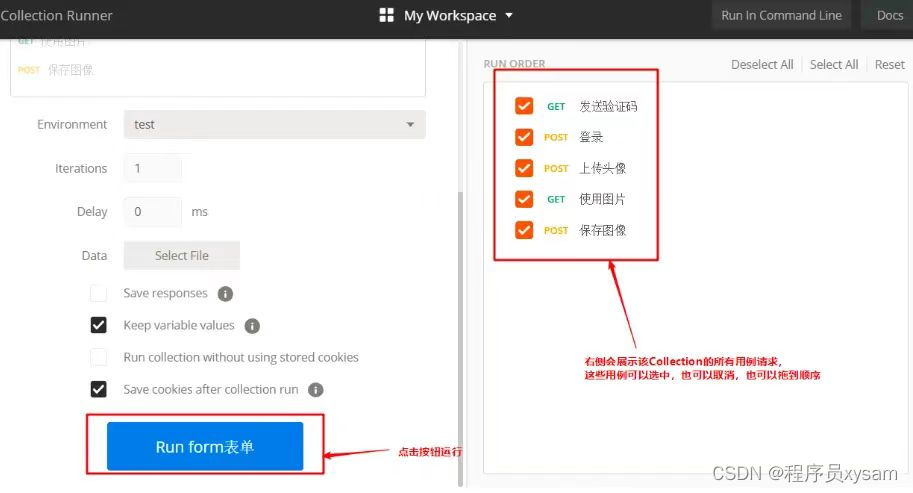Uncheck the GET 使用图片 request checkbox

pyautogui.click(x=524, y=199)
